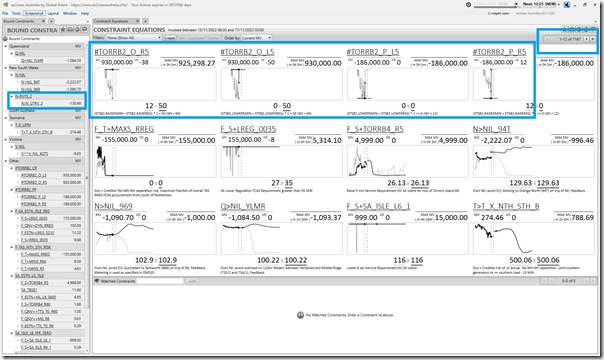Collapse the Queensland region group
The width and height of the screenshot is (604, 360).
[6, 46]
